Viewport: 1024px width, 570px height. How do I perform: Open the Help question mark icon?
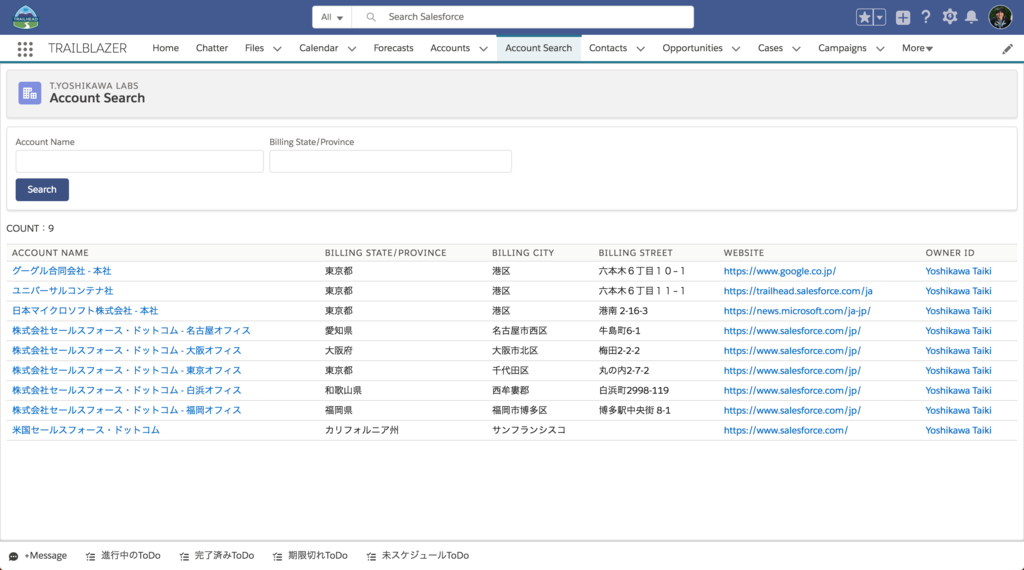click(x=925, y=17)
